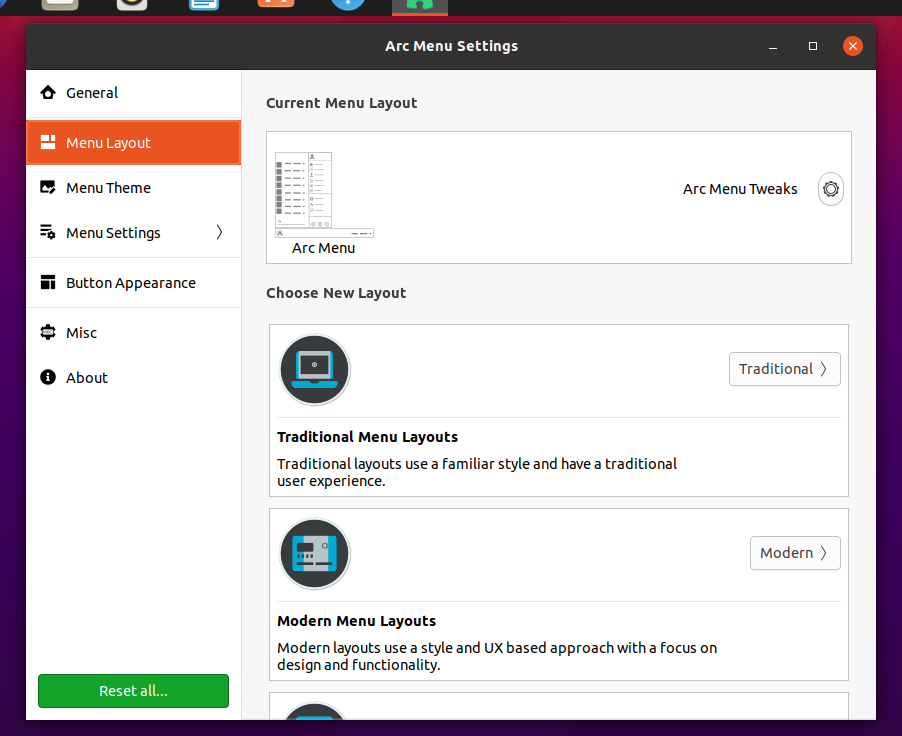Click the Arc Menu Tweaks label

pos(740,189)
